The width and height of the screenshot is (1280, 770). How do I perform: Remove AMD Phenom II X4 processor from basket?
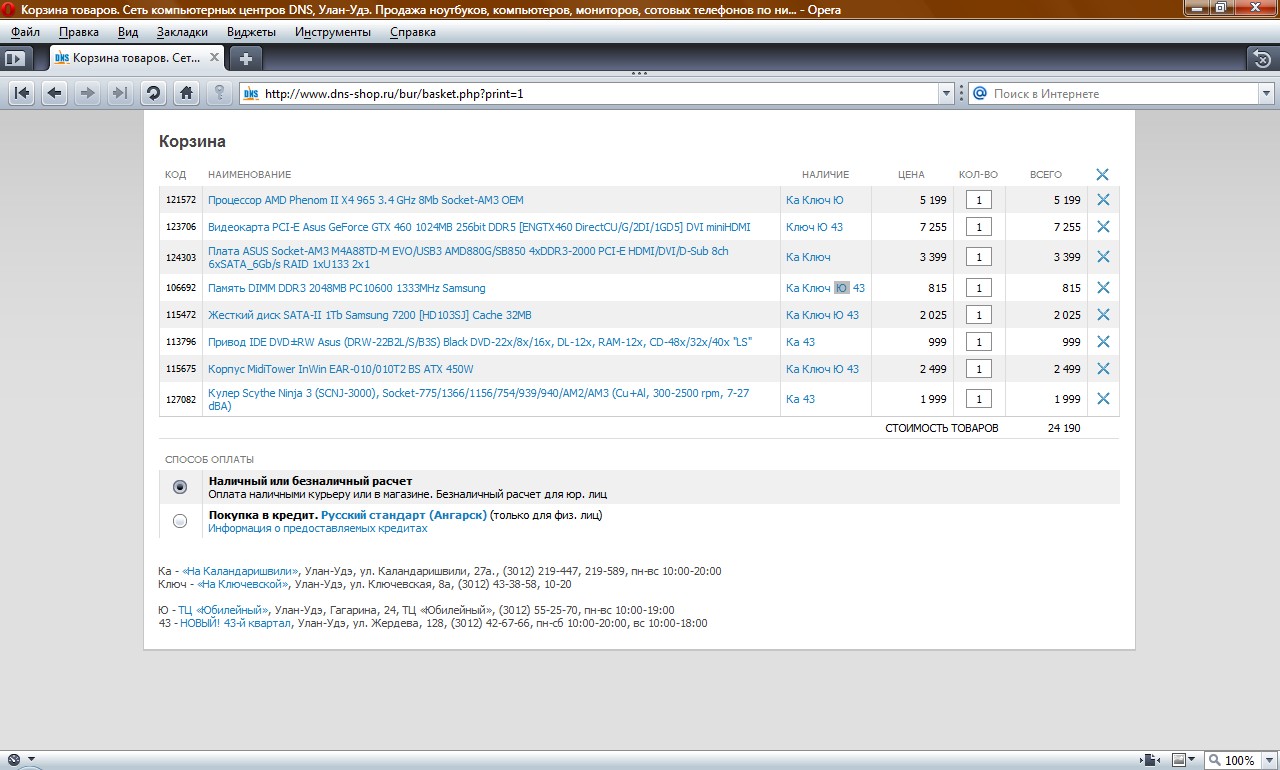coord(1103,200)
